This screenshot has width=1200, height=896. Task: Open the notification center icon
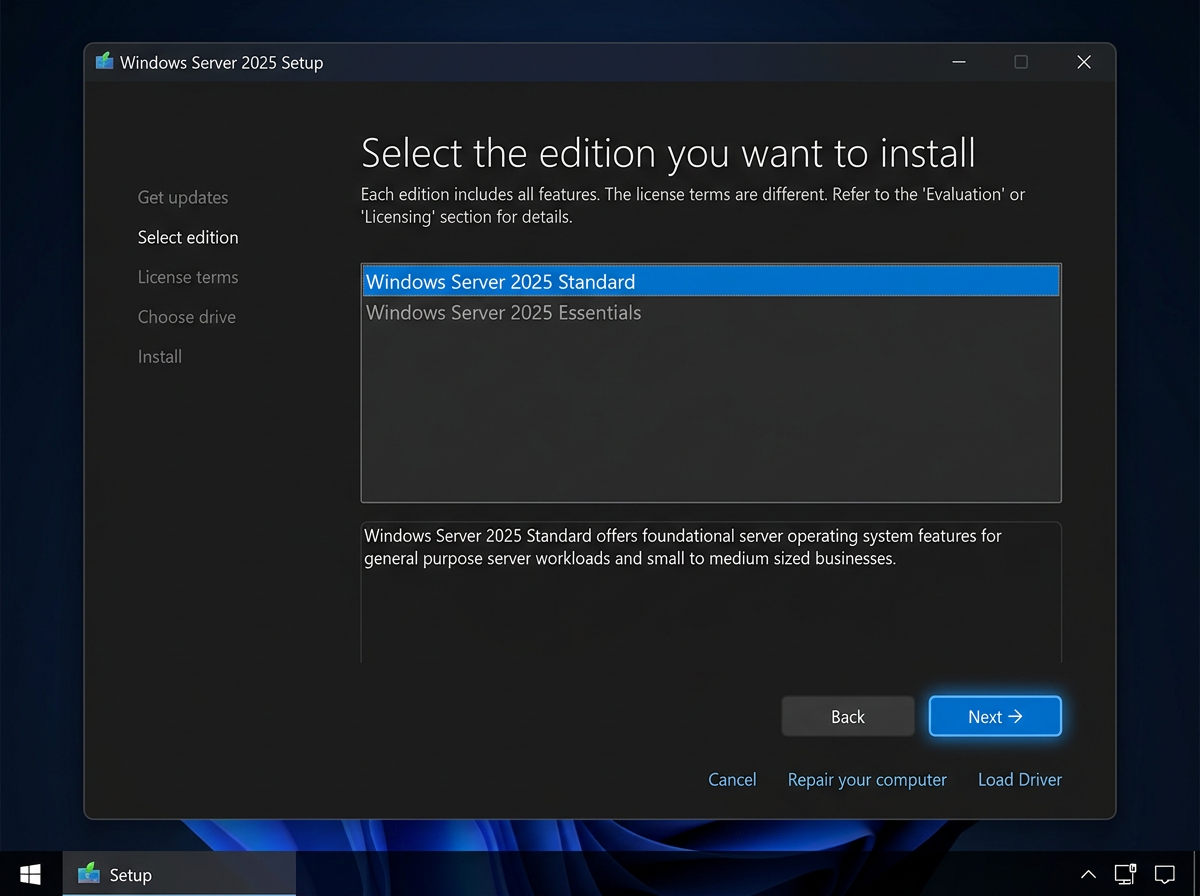[x=1165, y=874]
